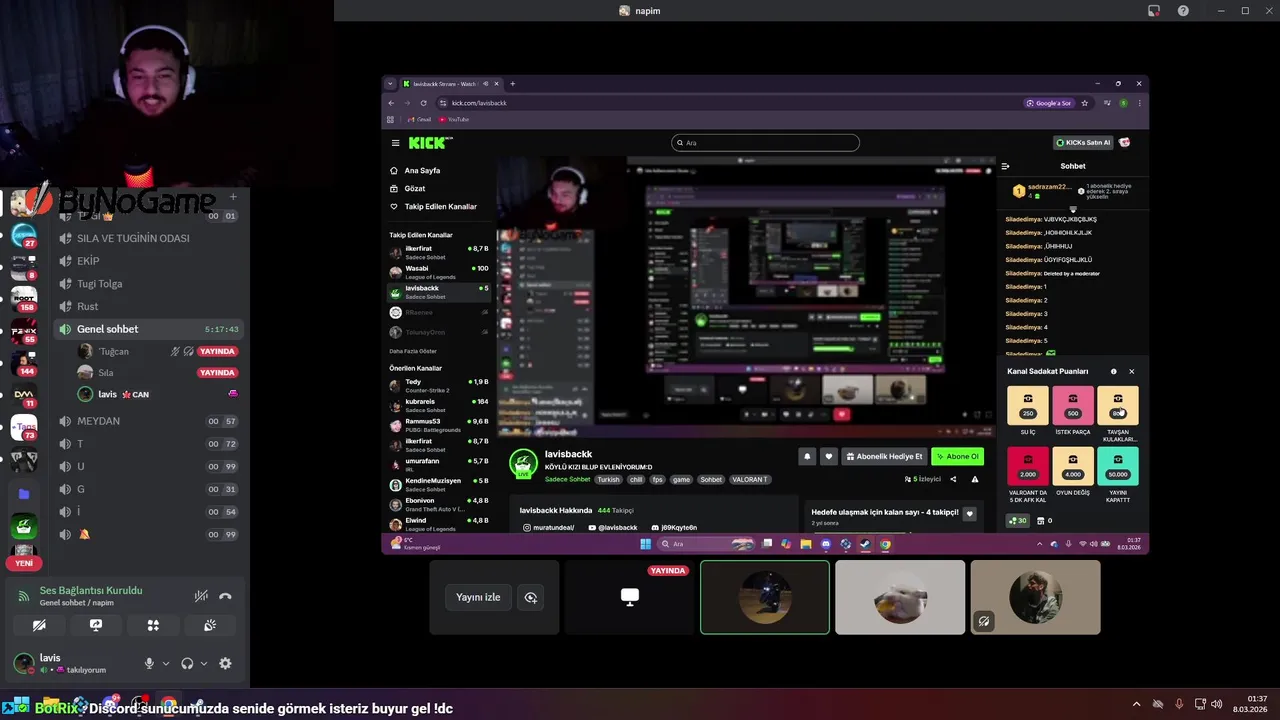The image size is (1280, 720).
Task: Click the pop-out stream icon beside Yayını izle
Action: click(531, 597)
